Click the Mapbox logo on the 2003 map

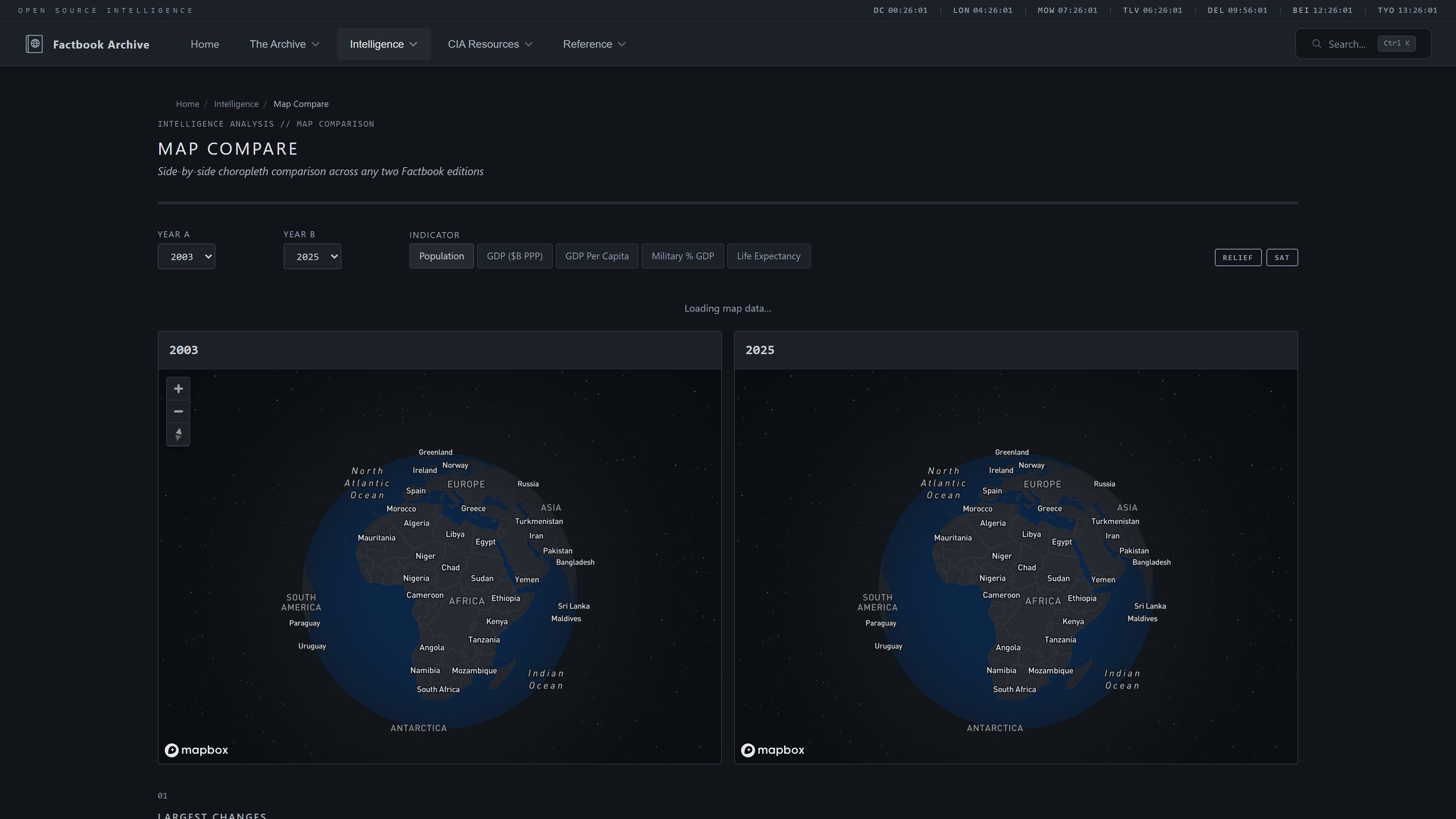pos(196,750)
